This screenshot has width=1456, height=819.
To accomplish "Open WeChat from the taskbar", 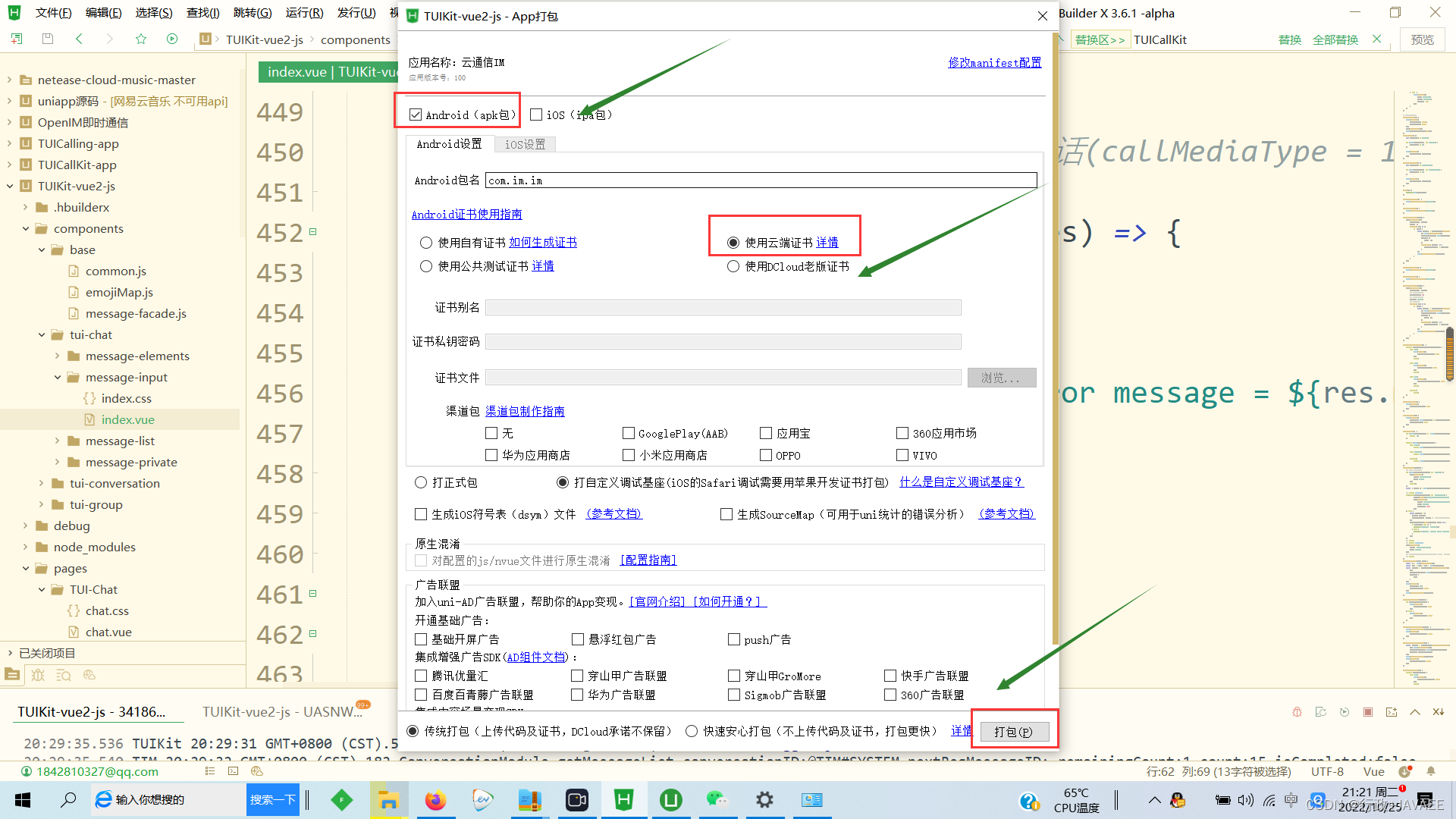I will (717, 800).
